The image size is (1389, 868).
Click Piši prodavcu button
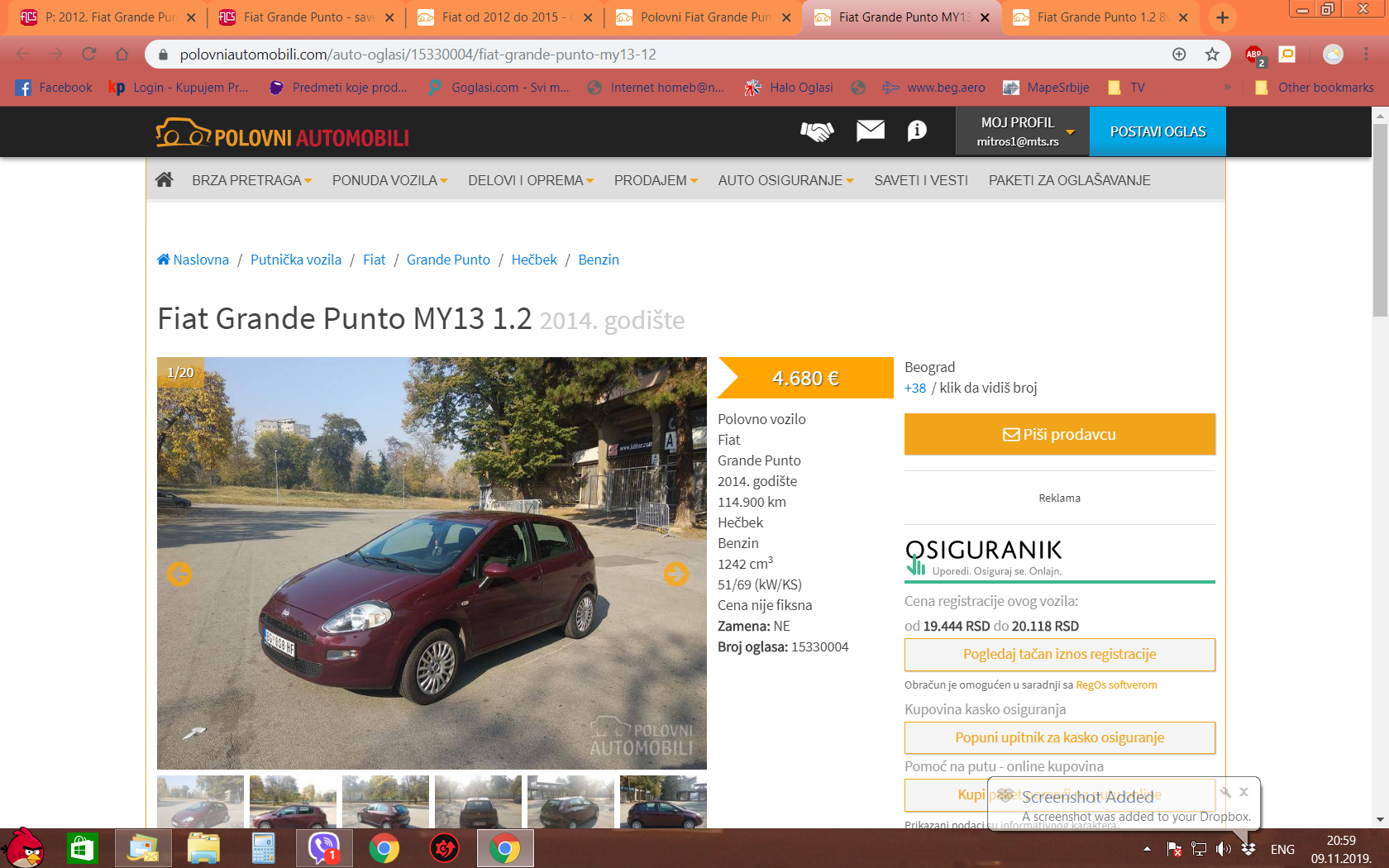pos(1060,434)
